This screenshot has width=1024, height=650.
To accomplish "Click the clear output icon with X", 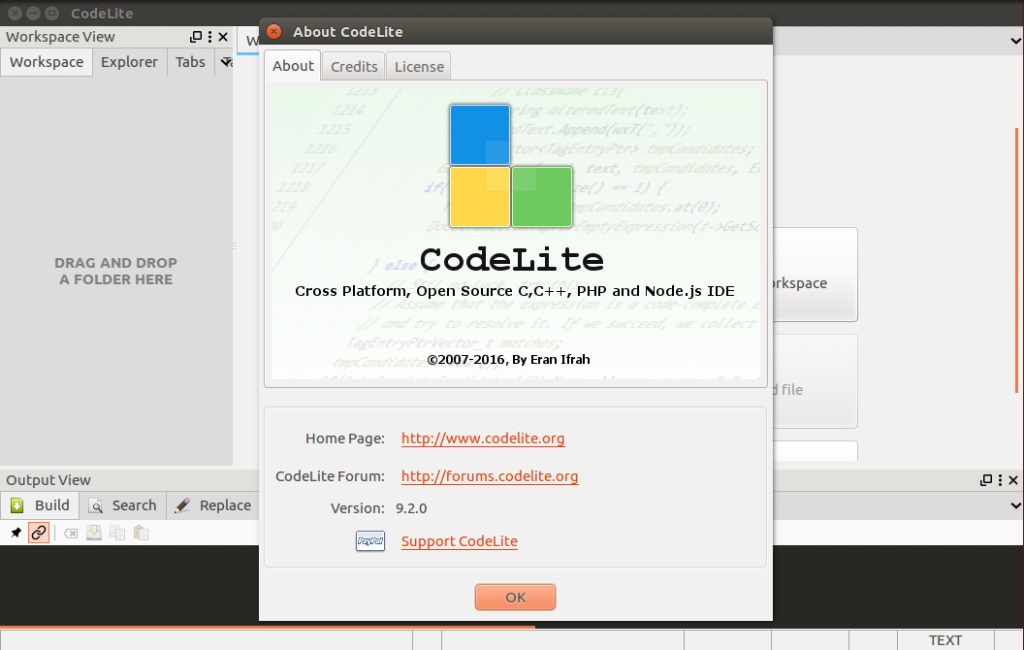I will coord(71,534).
